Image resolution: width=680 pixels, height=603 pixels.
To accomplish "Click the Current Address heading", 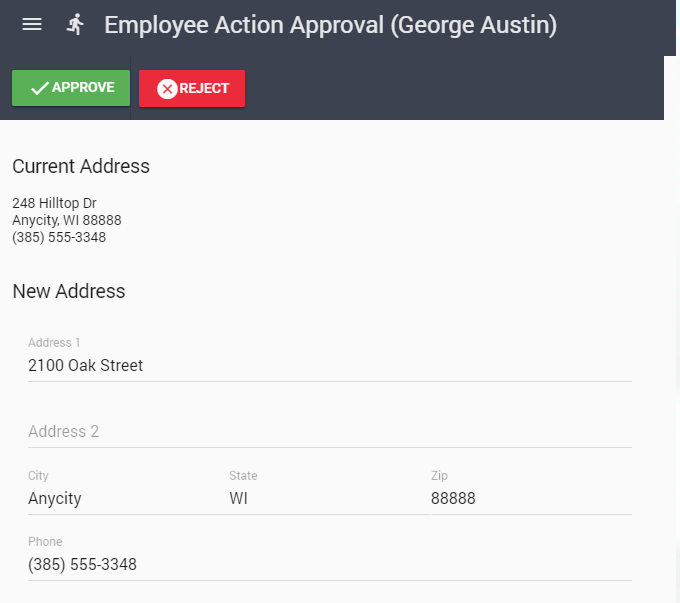I will pyautogui.click(x=81, y=167).
